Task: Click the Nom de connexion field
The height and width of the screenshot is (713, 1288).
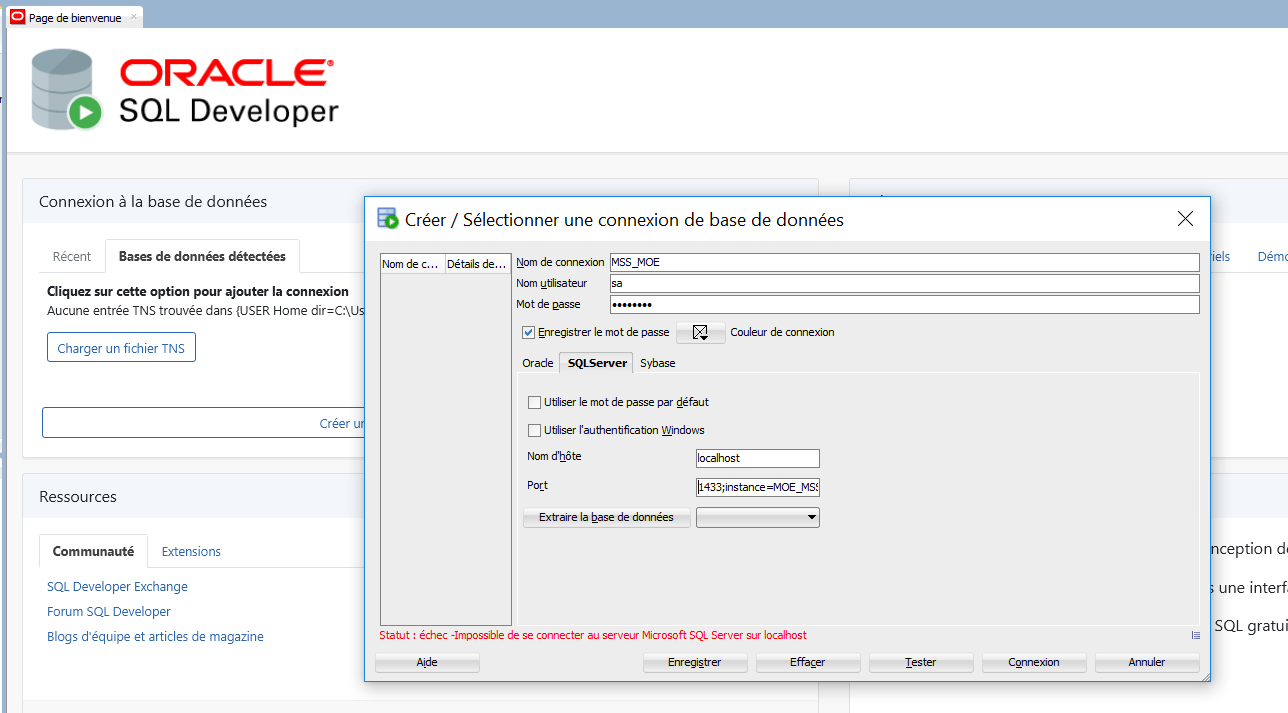Action: click(904, 262)
